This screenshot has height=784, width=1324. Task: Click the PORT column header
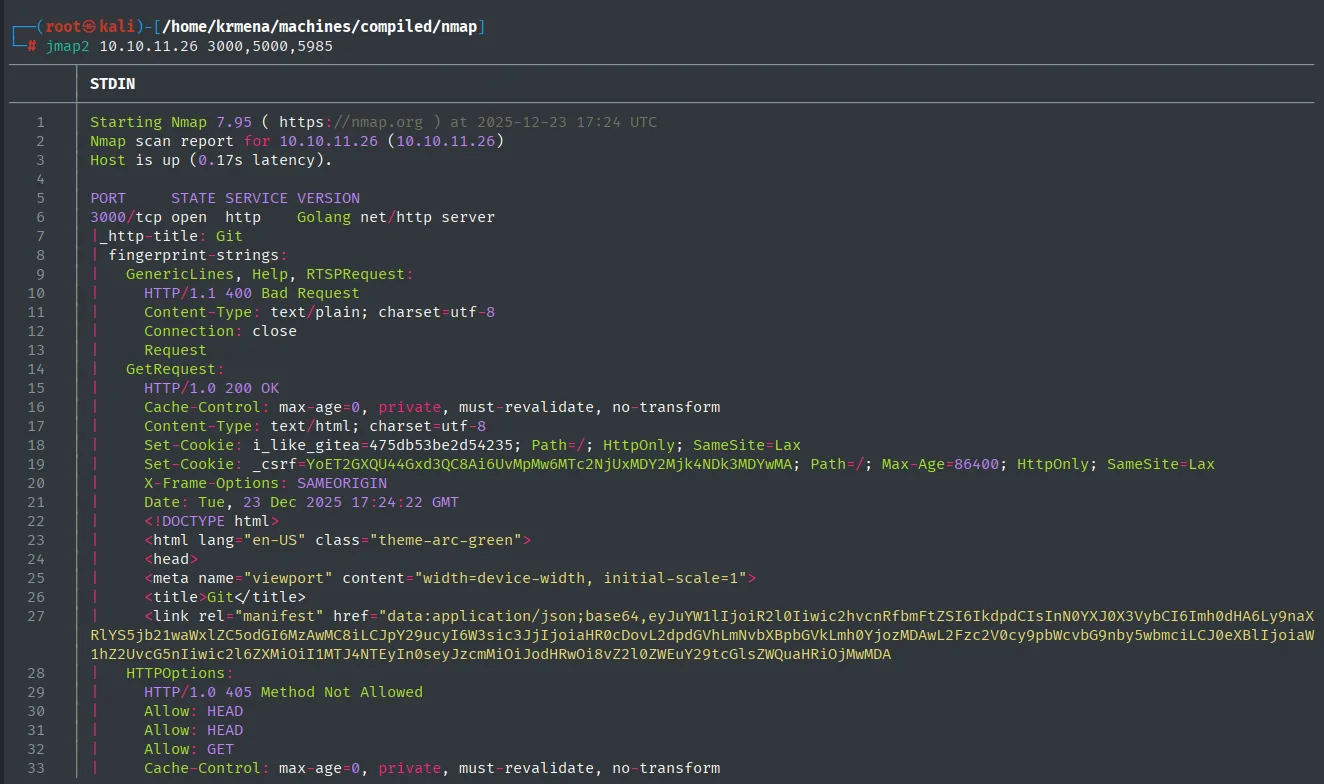point(108,198)
